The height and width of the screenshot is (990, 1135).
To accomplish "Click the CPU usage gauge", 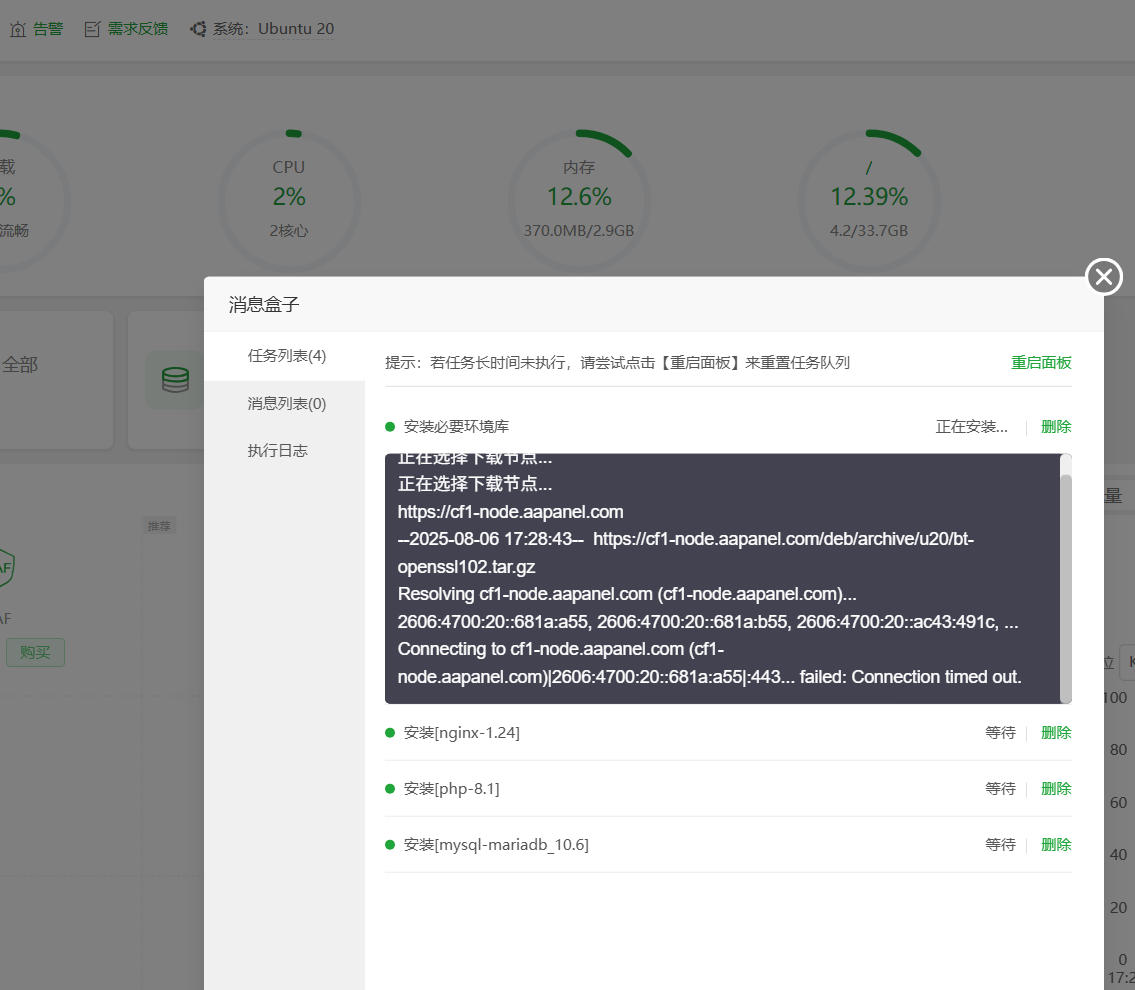I will point(289,200).
